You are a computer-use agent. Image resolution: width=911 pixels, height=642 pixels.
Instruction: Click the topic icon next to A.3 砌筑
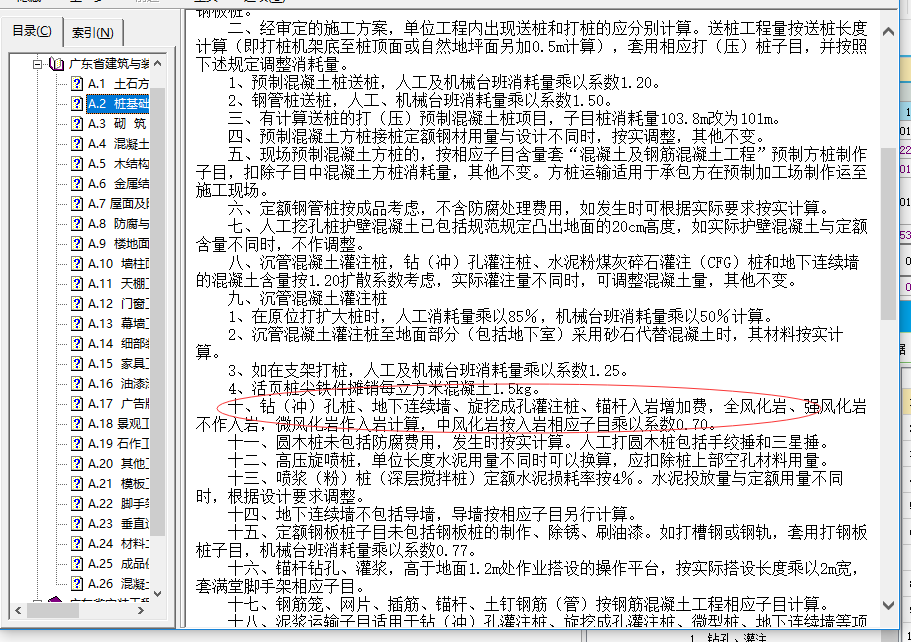(x=77, y=124)
